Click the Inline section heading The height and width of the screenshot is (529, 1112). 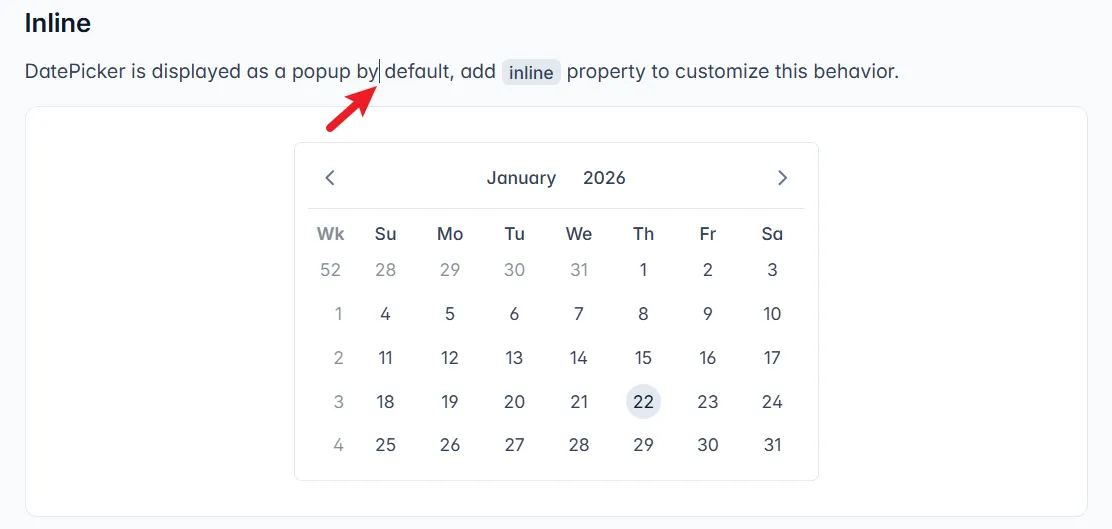coord(58,22)
